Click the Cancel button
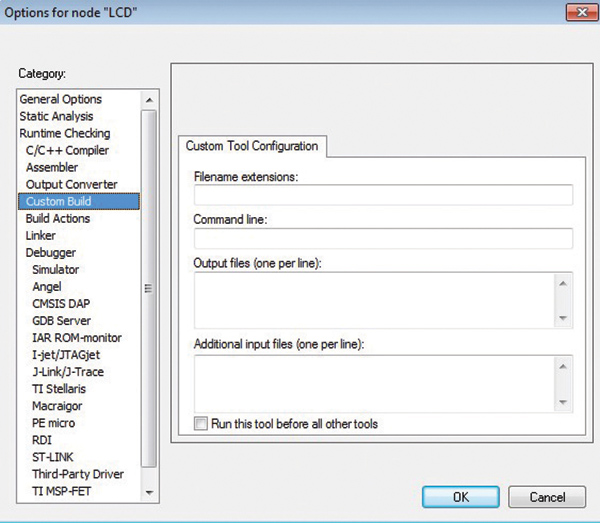The height and width of the screenshot is (523, 600). click(x=547, y=497)
